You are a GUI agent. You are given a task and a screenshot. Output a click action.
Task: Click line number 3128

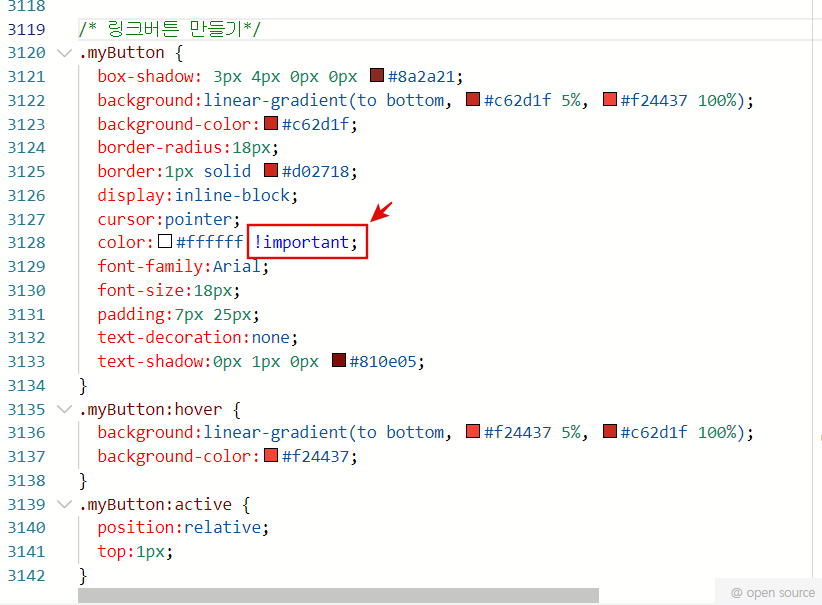[x=26, y=242]
